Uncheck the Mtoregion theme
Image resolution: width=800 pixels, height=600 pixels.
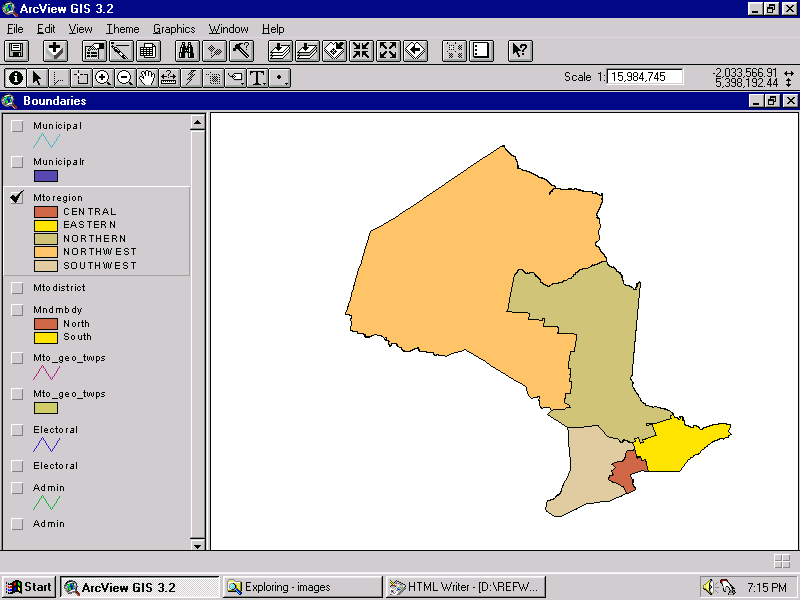17,197
